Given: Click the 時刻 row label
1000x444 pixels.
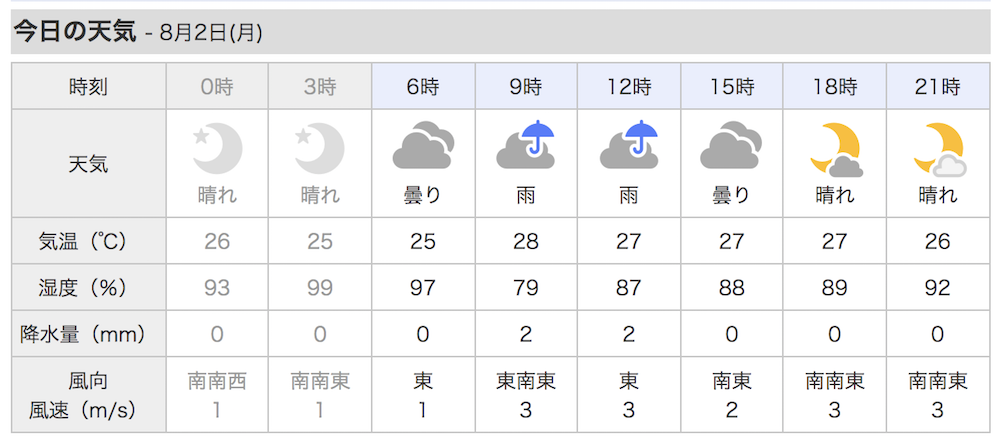Looking at the screenshot, I should [x=89, y=87].
